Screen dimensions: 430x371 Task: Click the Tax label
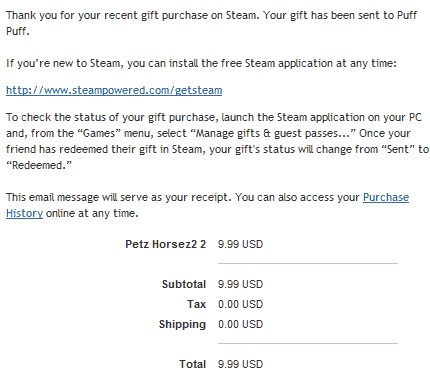(196, 304)
